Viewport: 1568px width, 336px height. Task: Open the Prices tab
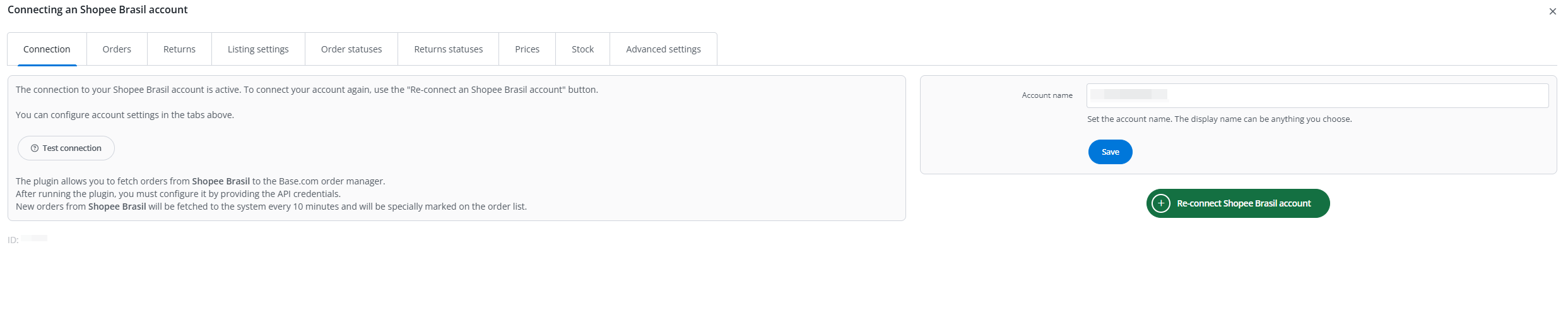[527, 49]
